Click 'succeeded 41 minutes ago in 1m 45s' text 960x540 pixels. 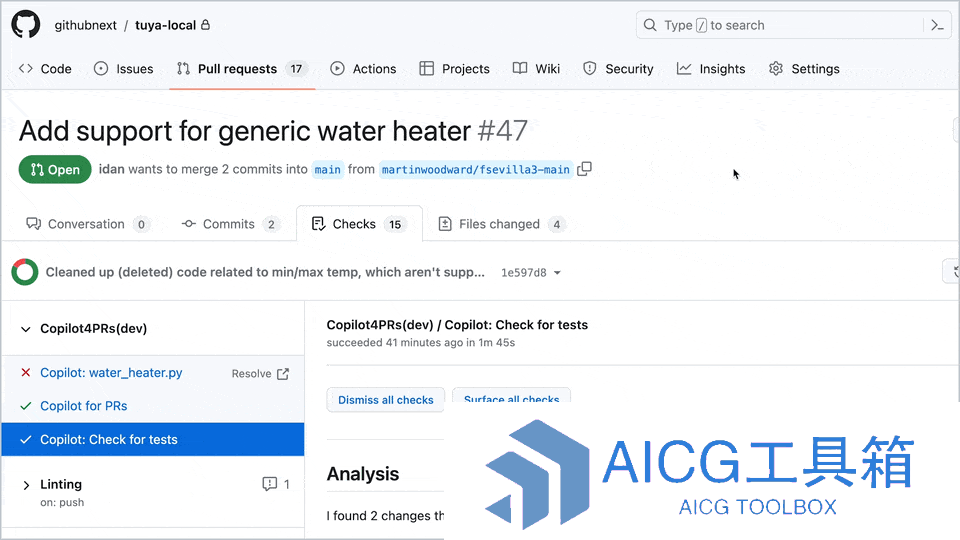click(421, 343)
